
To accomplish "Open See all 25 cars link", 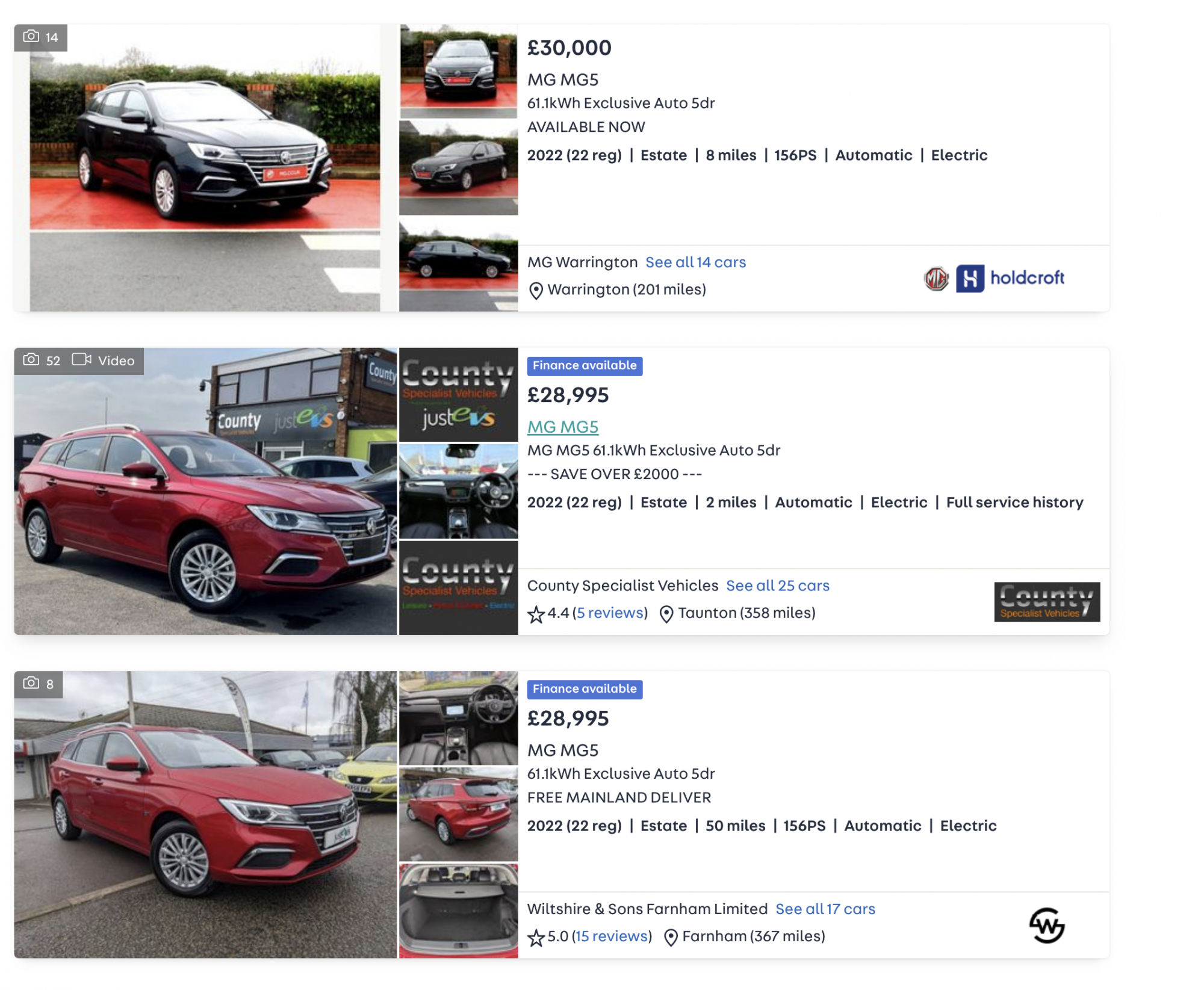I will pyautogui.click(x=777, y=586).
